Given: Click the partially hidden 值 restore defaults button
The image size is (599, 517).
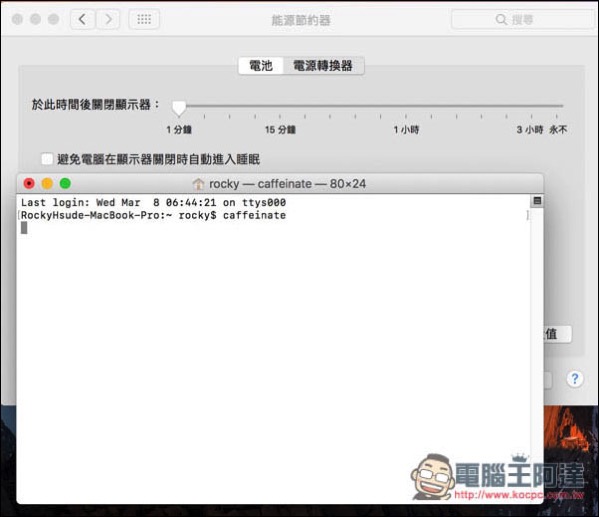Looking at the screenshot, I should pos(557,334).
